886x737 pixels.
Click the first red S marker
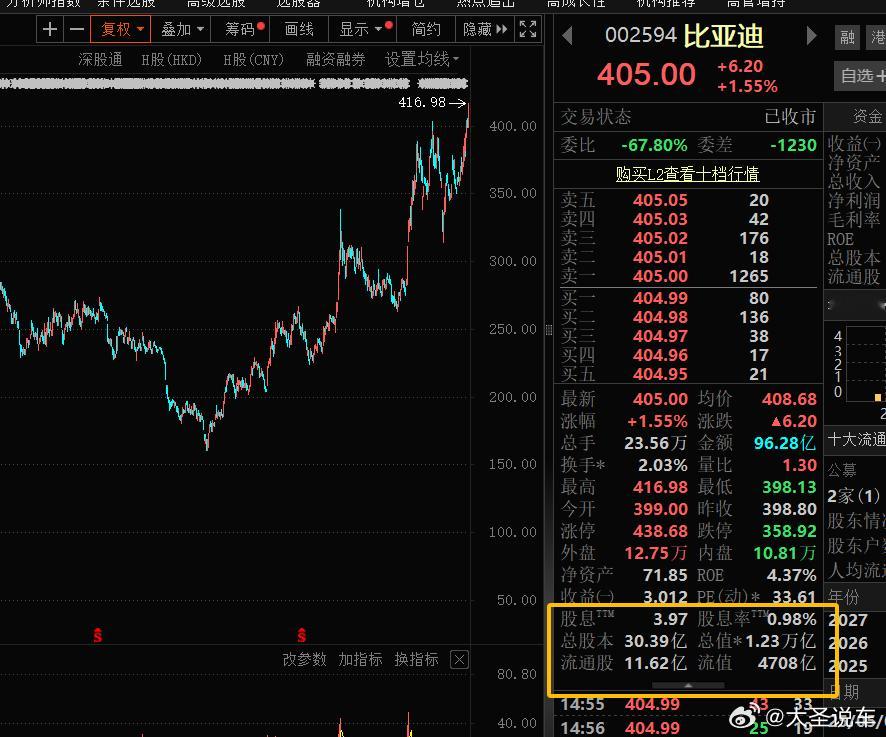(98, 635)
